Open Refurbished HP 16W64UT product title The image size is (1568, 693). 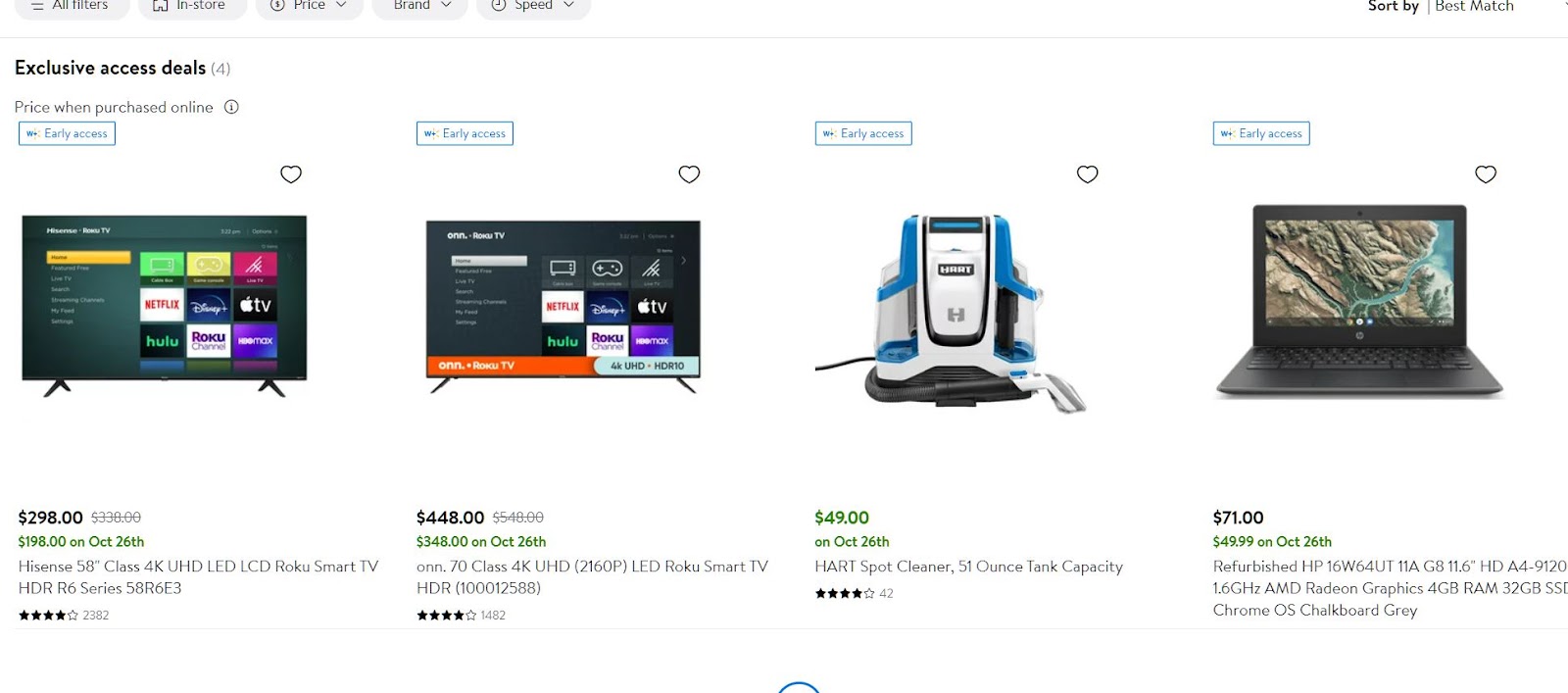click(1390, 588)
